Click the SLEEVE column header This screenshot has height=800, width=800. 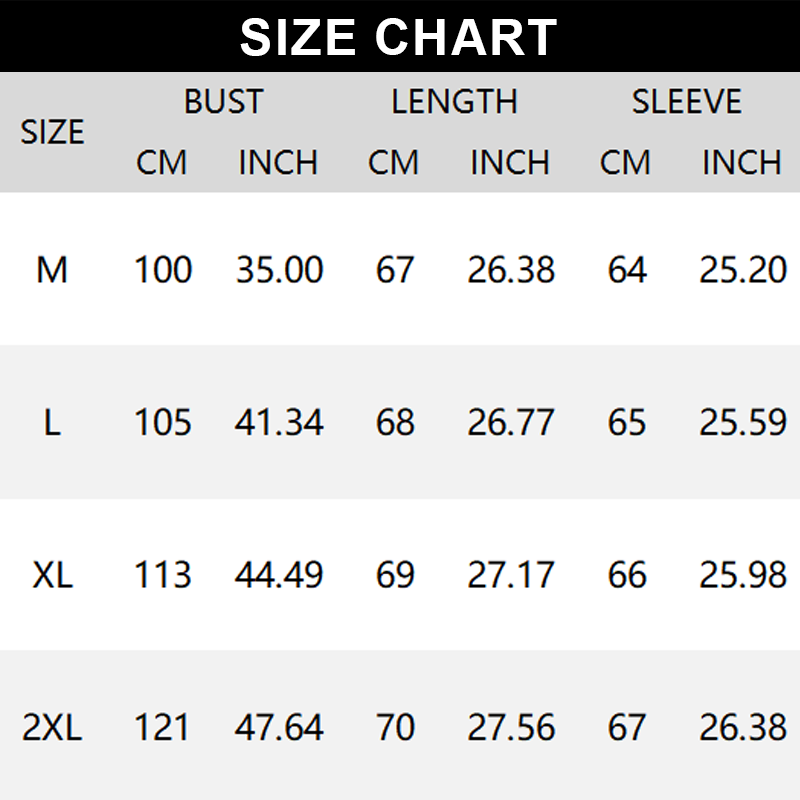[686, 102]
